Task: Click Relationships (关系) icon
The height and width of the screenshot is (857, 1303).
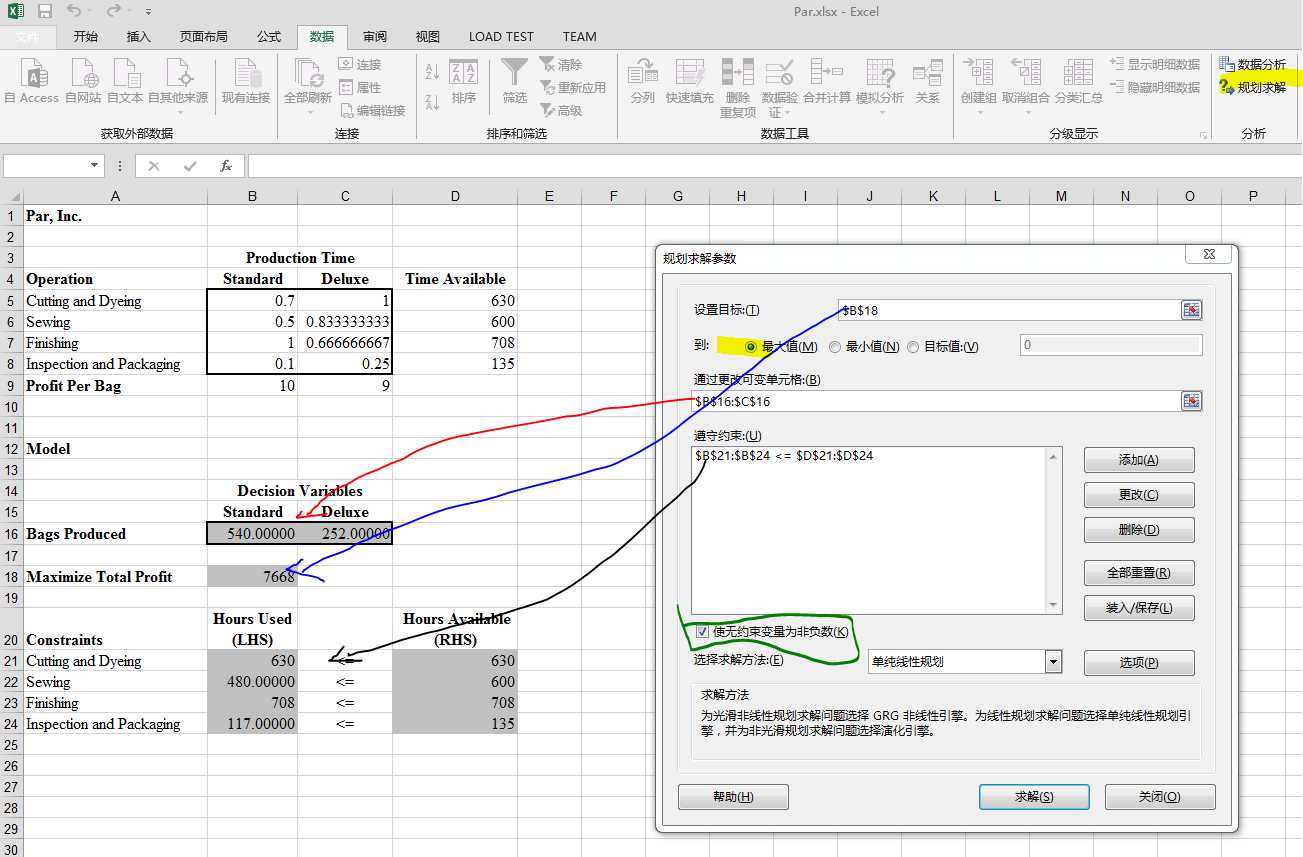Action: (x=928, y=82)
